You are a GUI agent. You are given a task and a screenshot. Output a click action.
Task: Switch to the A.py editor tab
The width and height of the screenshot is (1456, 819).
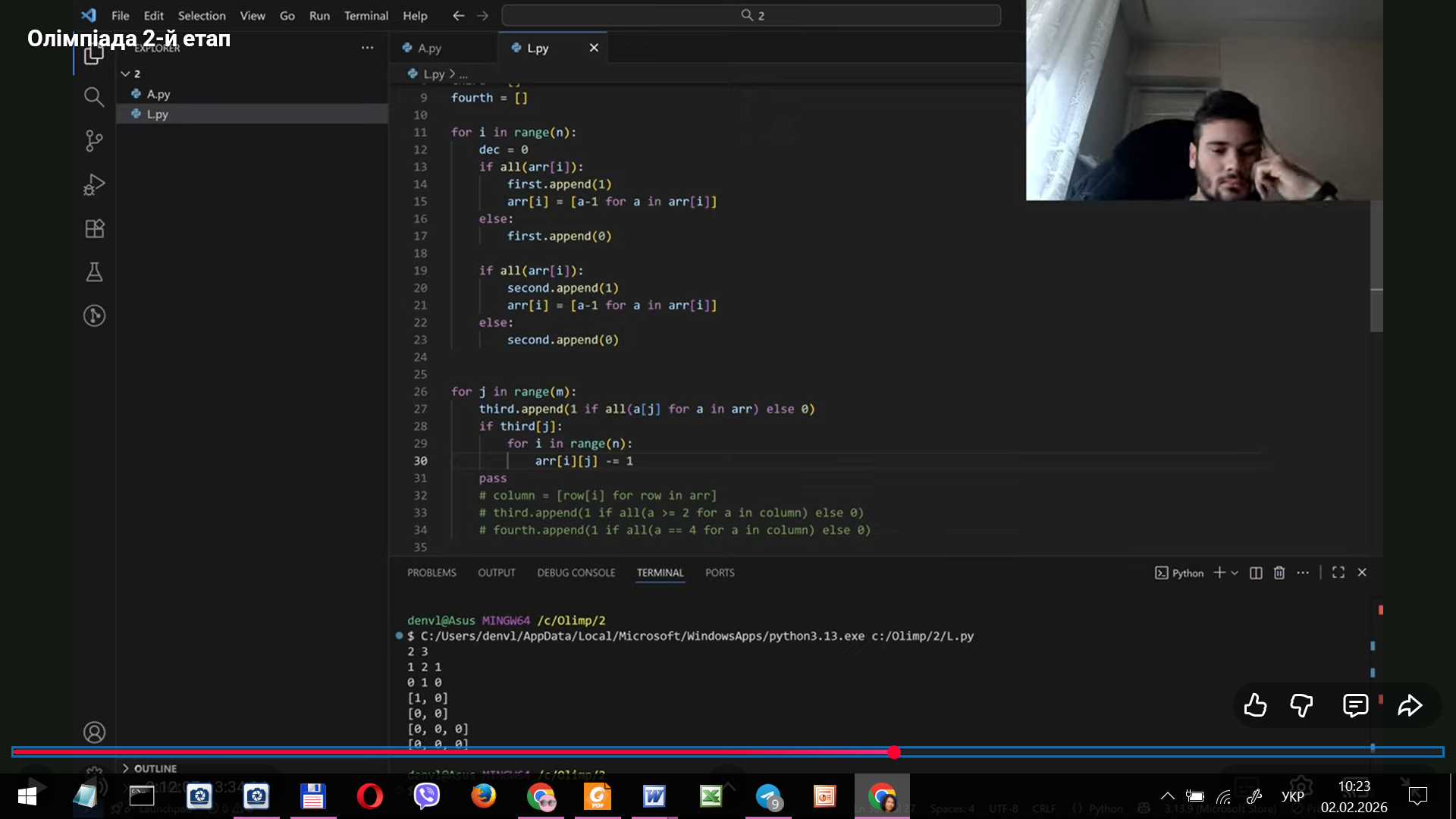coord(429,48)
